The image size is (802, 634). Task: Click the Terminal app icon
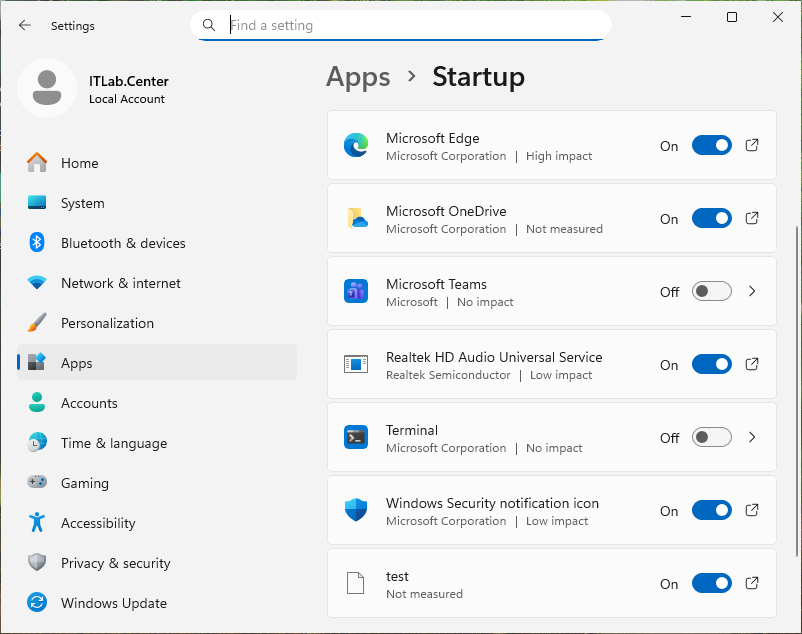[356, 437]
